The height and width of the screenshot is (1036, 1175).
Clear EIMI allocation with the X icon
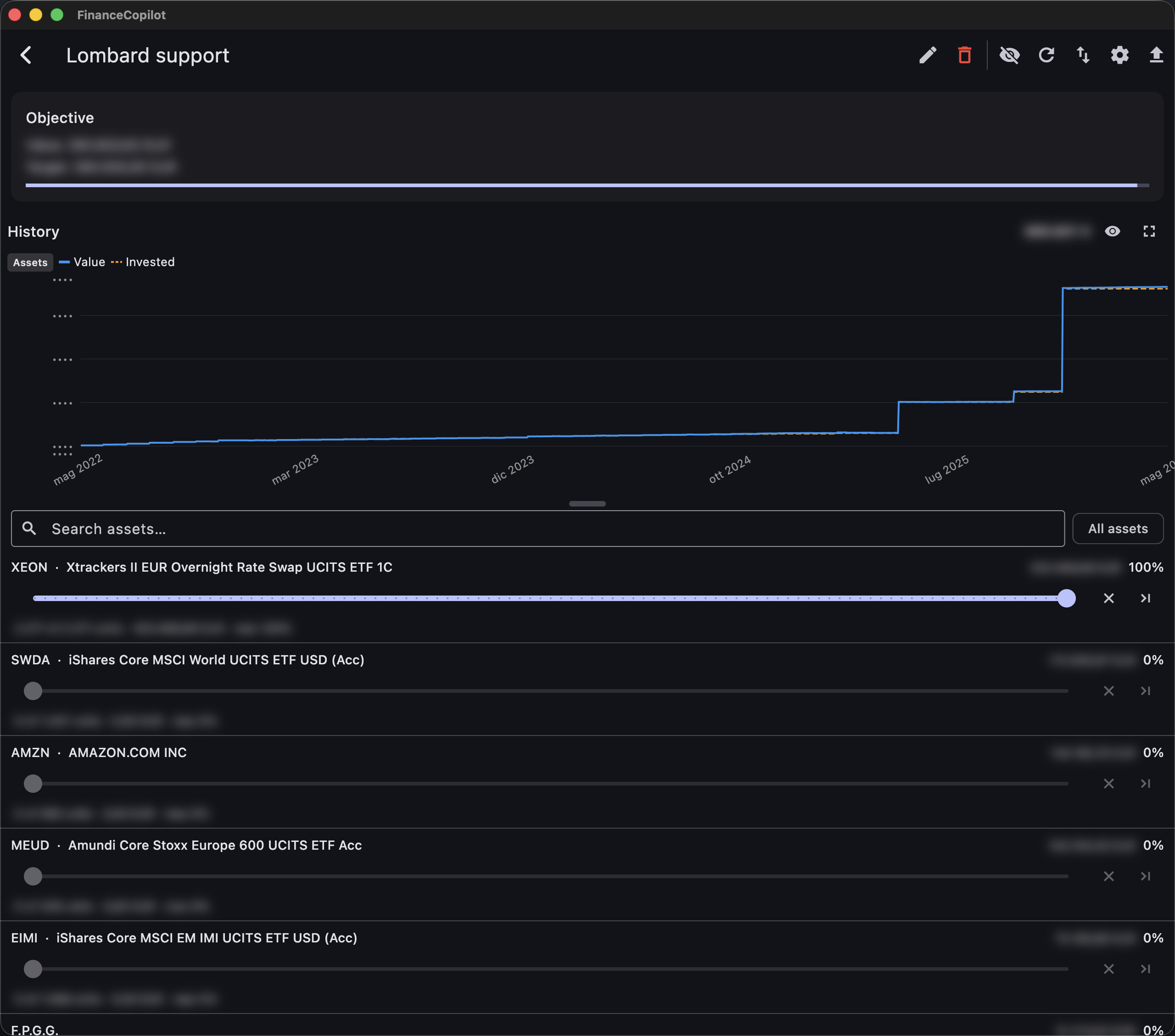pos(1109,969)
